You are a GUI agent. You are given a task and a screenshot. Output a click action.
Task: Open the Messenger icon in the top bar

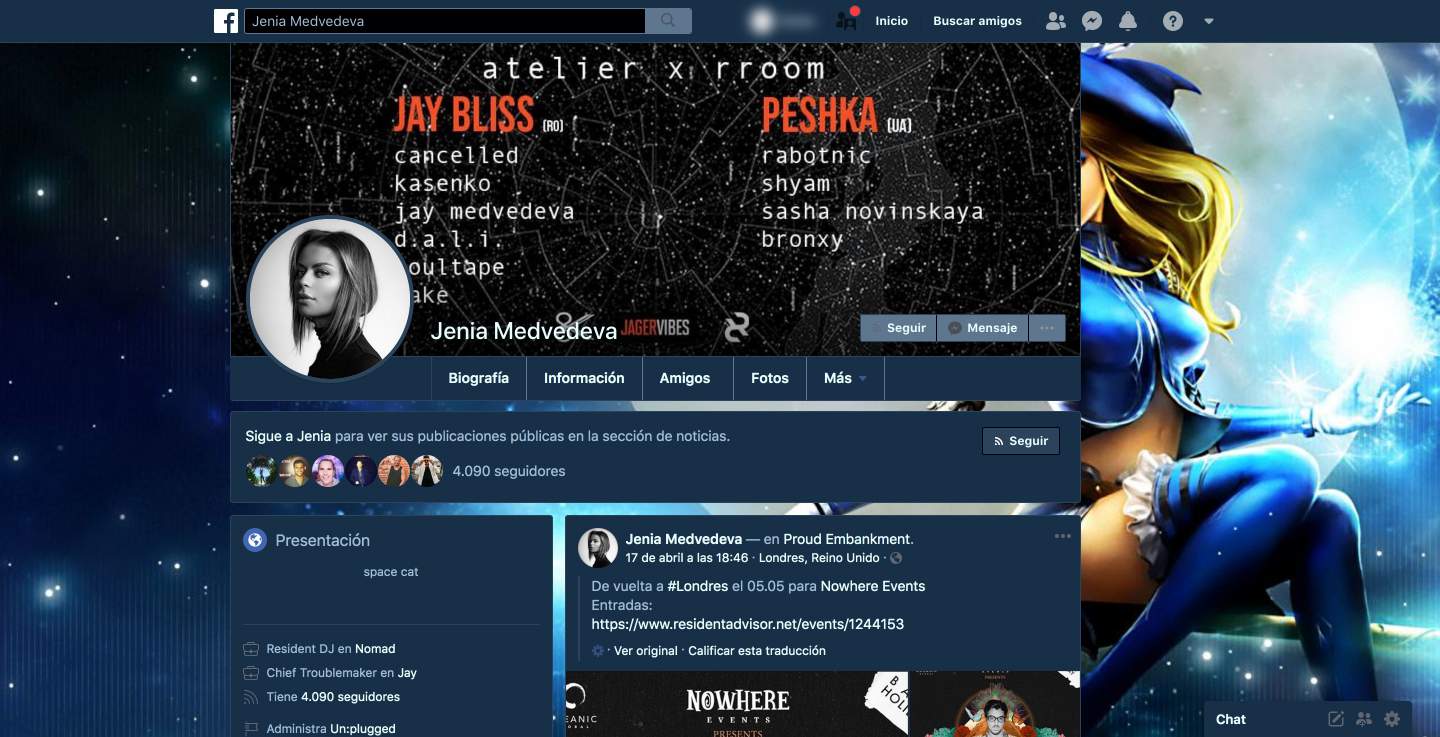1092,21
